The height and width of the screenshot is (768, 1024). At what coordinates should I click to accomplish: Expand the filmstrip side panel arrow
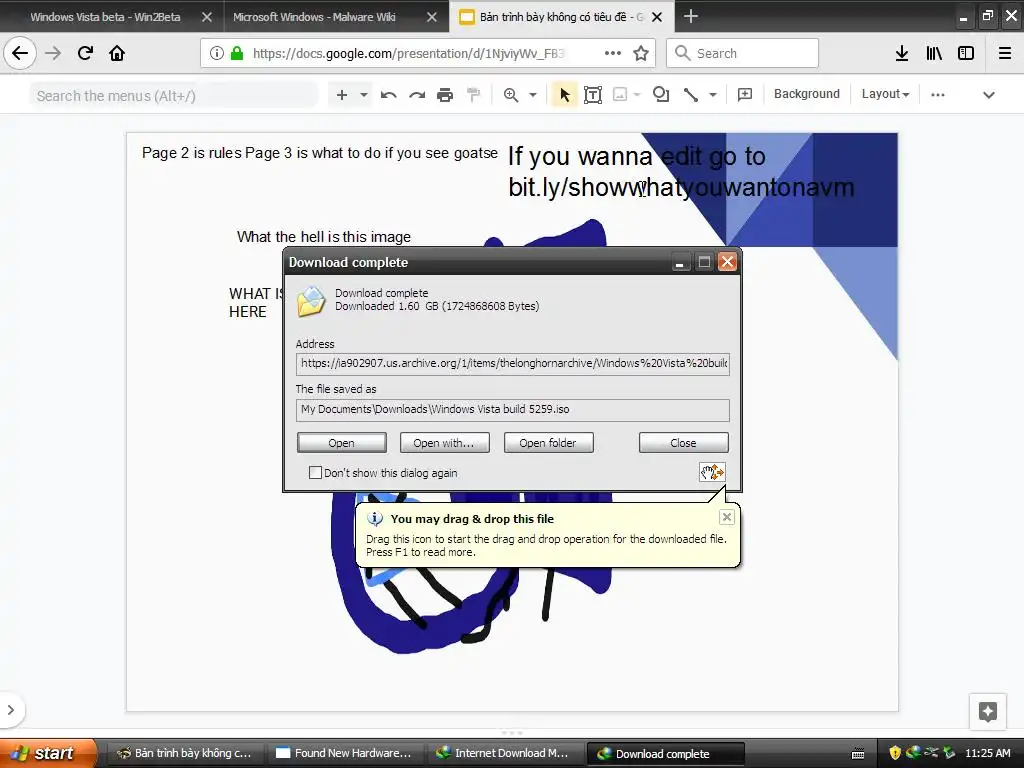pos(10,710)
